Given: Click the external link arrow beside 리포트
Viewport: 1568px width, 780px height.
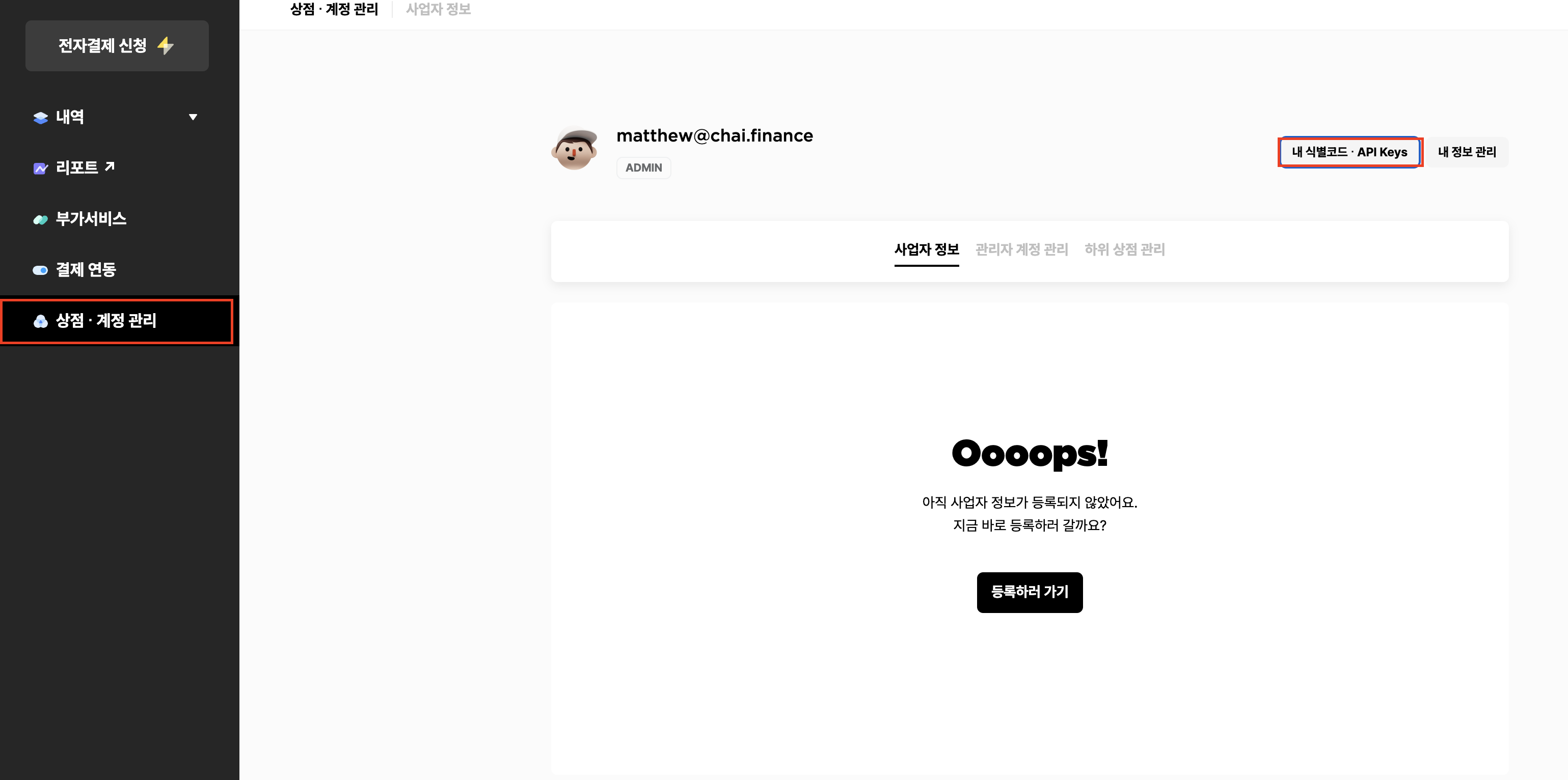Looking at the screenshot, I should coord(110,166).
